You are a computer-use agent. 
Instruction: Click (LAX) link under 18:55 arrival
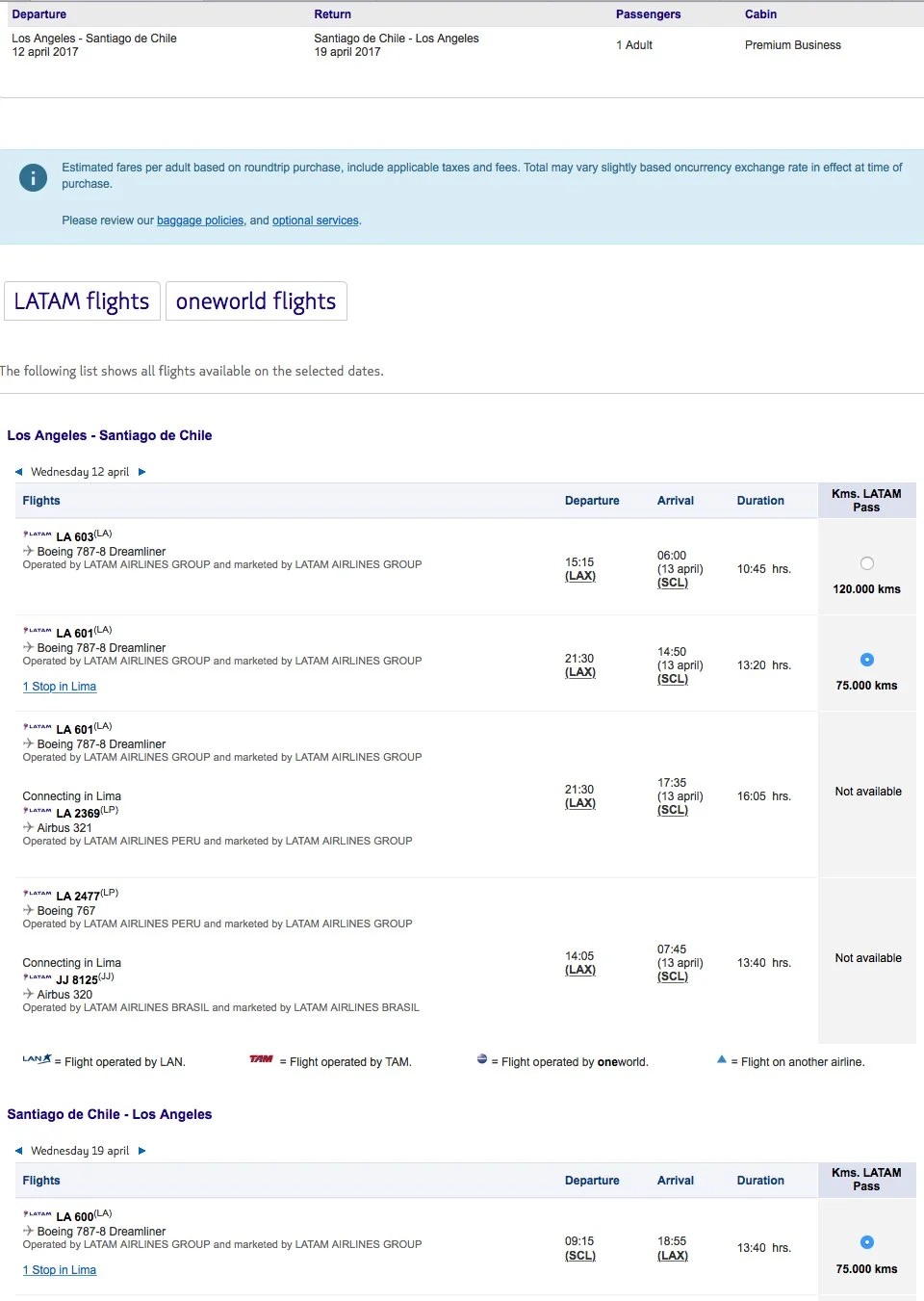pyautogui.click(x=673, y=1256)
